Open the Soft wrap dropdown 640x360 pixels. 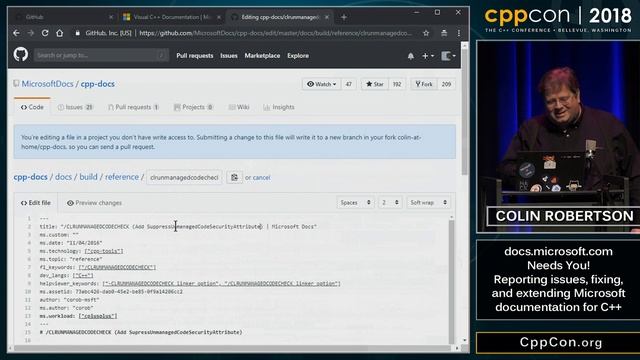click(x=428, y=202)
